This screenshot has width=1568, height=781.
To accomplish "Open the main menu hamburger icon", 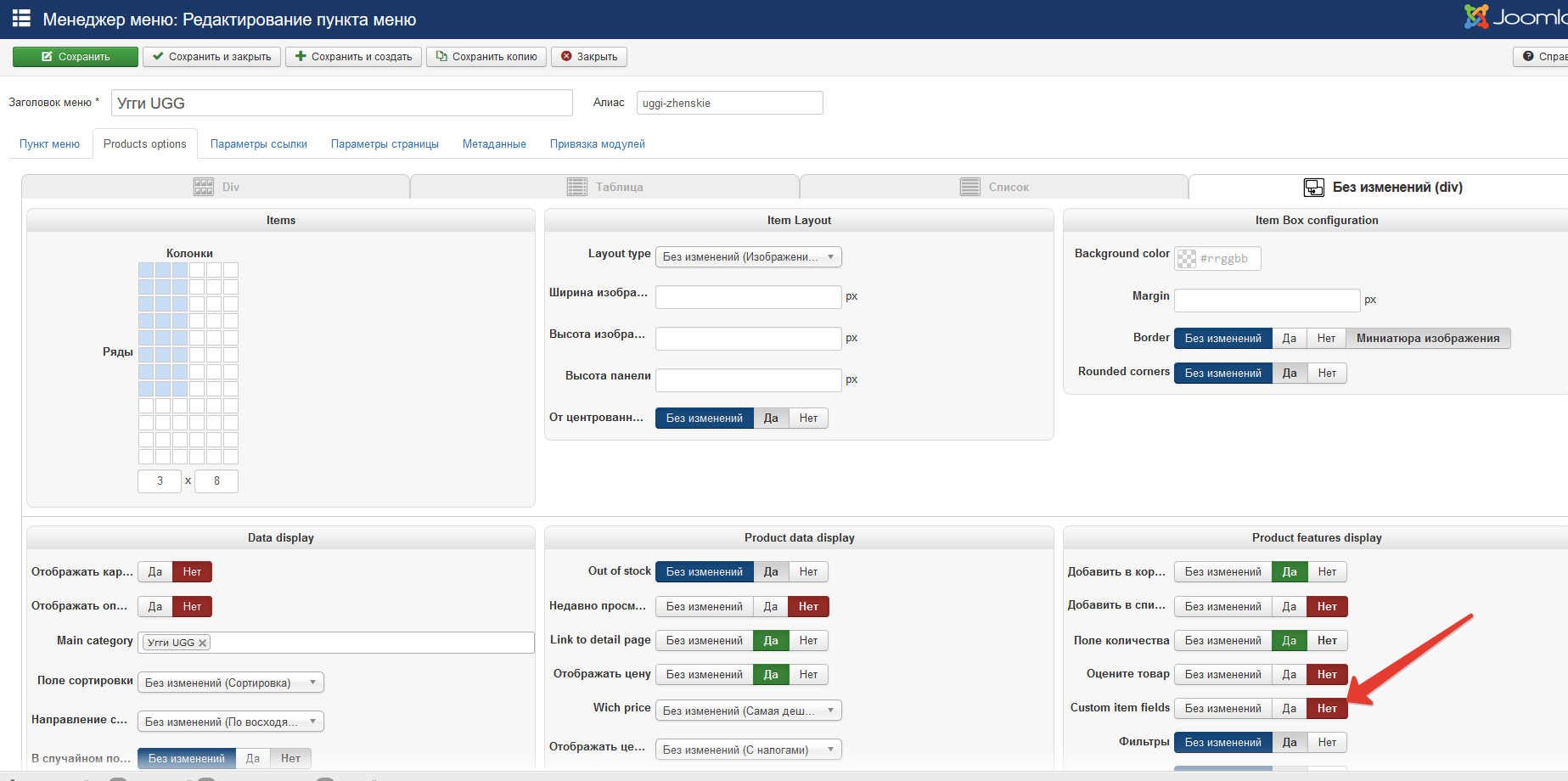I will pyautogui.click(x=21, y=19).
